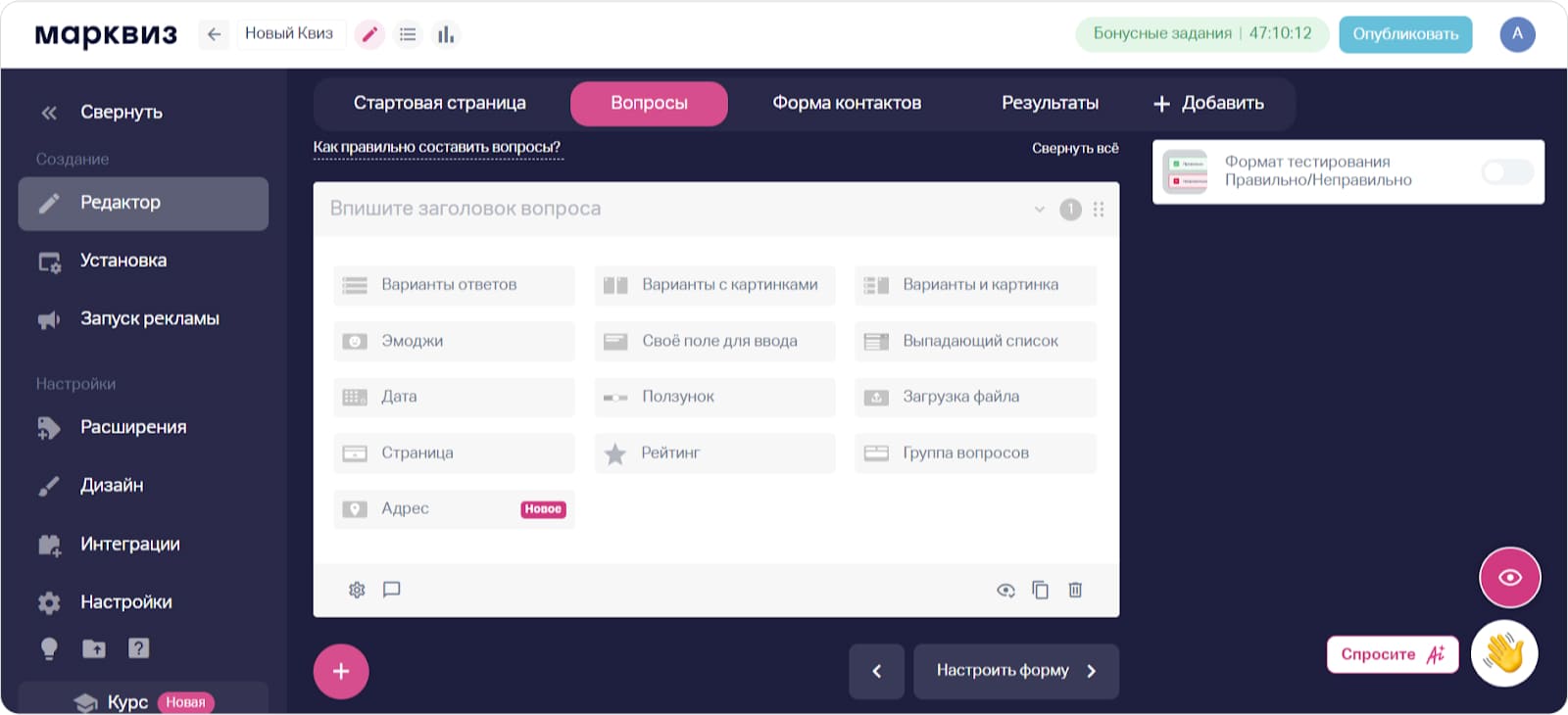The image size is (1568, 715).
Task: Open Запуск рекламы in sidebar
Action: point(143,319)
